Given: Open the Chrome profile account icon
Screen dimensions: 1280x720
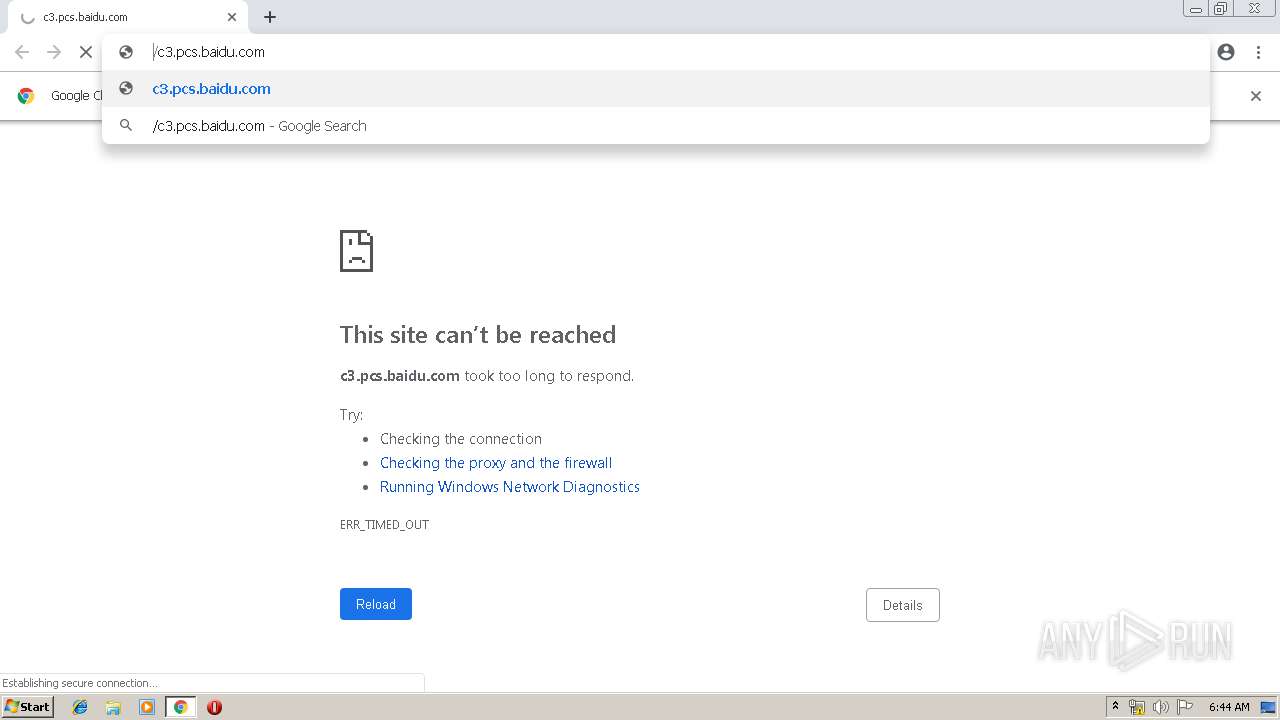Looking at the screenshot, I should click(x=1226, y=52).
